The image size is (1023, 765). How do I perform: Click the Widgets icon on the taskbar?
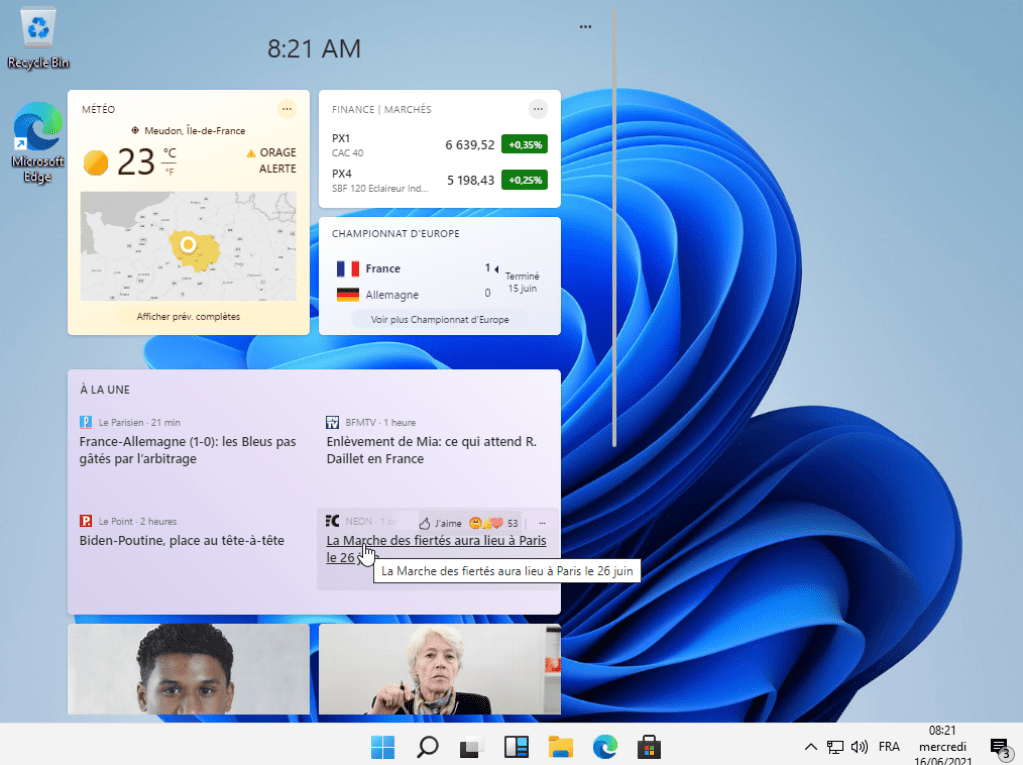[516, 746]
